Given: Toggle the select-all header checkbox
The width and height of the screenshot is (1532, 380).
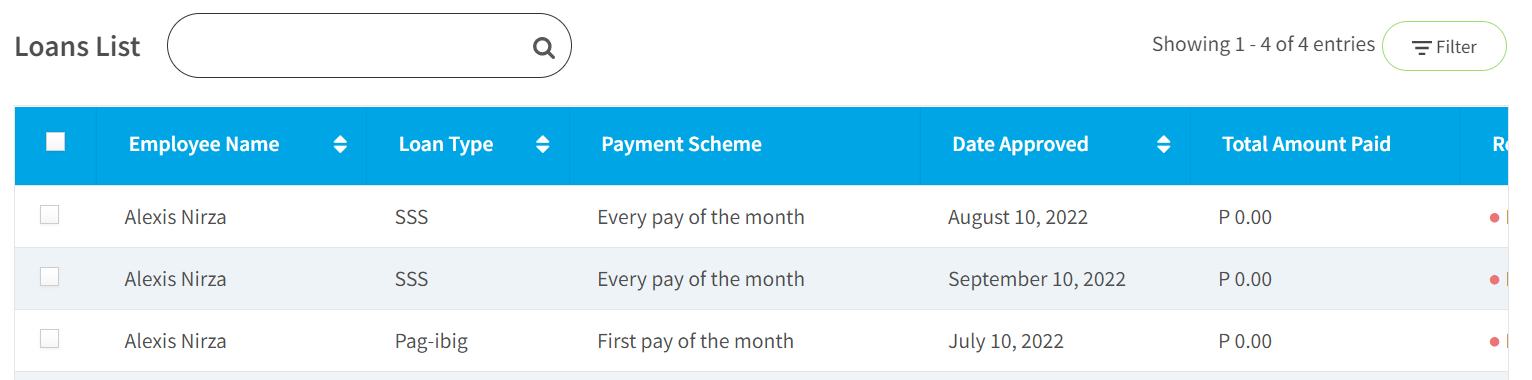Looking at the screenshot, I should pos(56,142).
